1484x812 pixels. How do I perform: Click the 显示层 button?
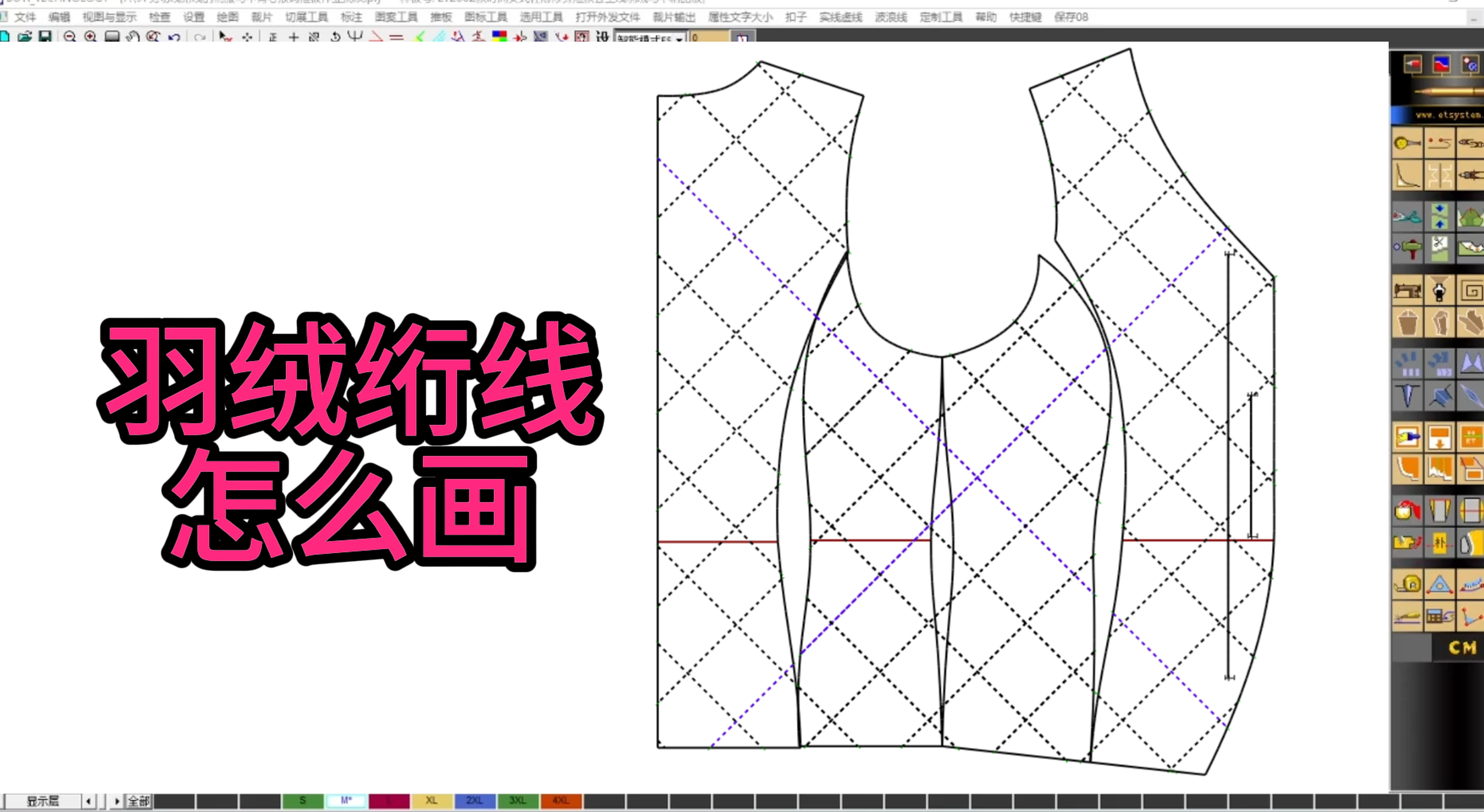pyautogui.click(x=42, y=801)
